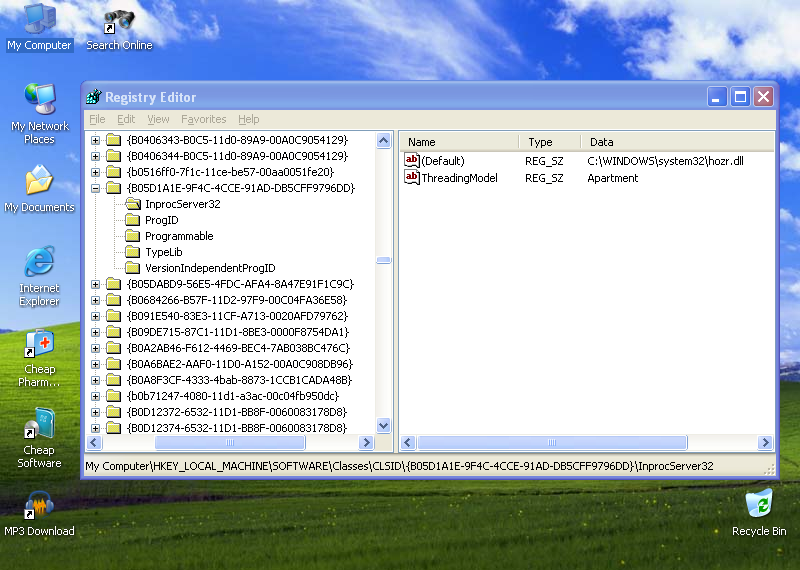
Task: Open the Help menu
Action: (248, 119)
